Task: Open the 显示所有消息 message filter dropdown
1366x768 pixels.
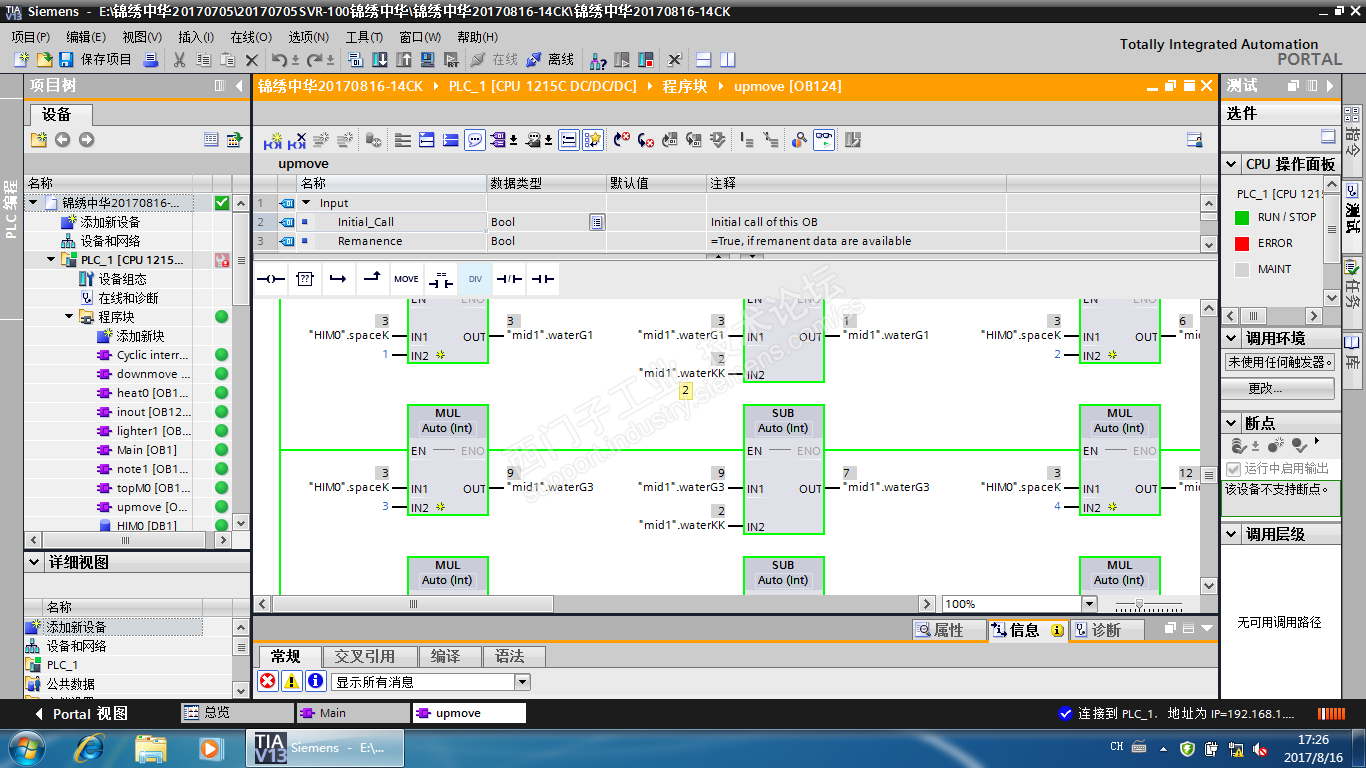Action: [522, 682]
